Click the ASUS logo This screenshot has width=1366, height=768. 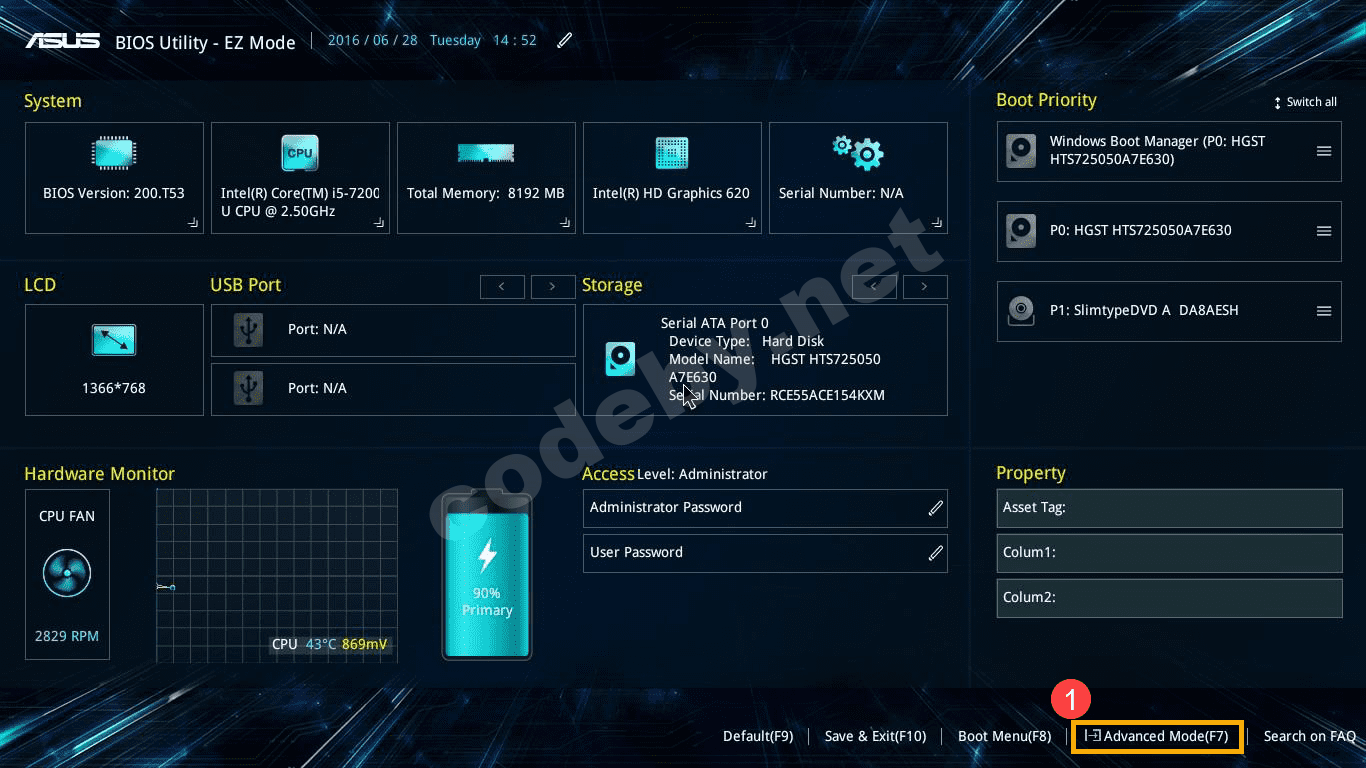click(x=62, y=40)
